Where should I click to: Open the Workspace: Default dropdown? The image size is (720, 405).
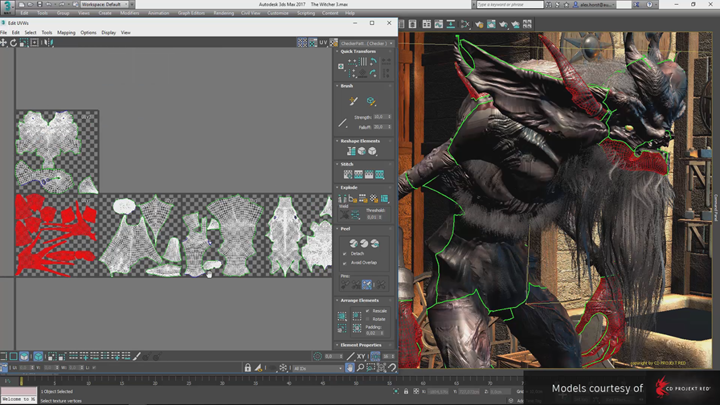coord(107,4)
